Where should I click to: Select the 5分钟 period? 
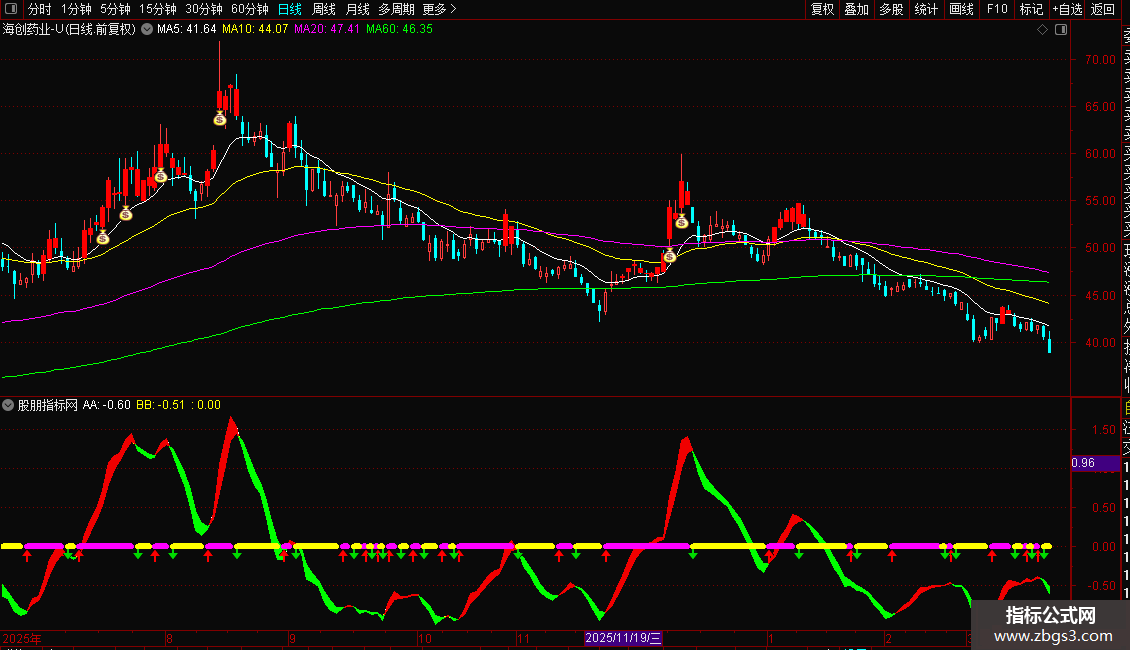pyautogui.click(x=115, y=9)
